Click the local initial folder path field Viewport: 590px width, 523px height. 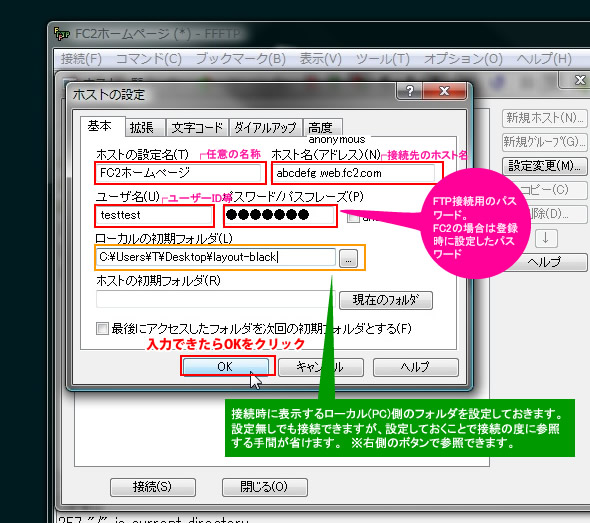pyautogui.click(x=215, y=257)
